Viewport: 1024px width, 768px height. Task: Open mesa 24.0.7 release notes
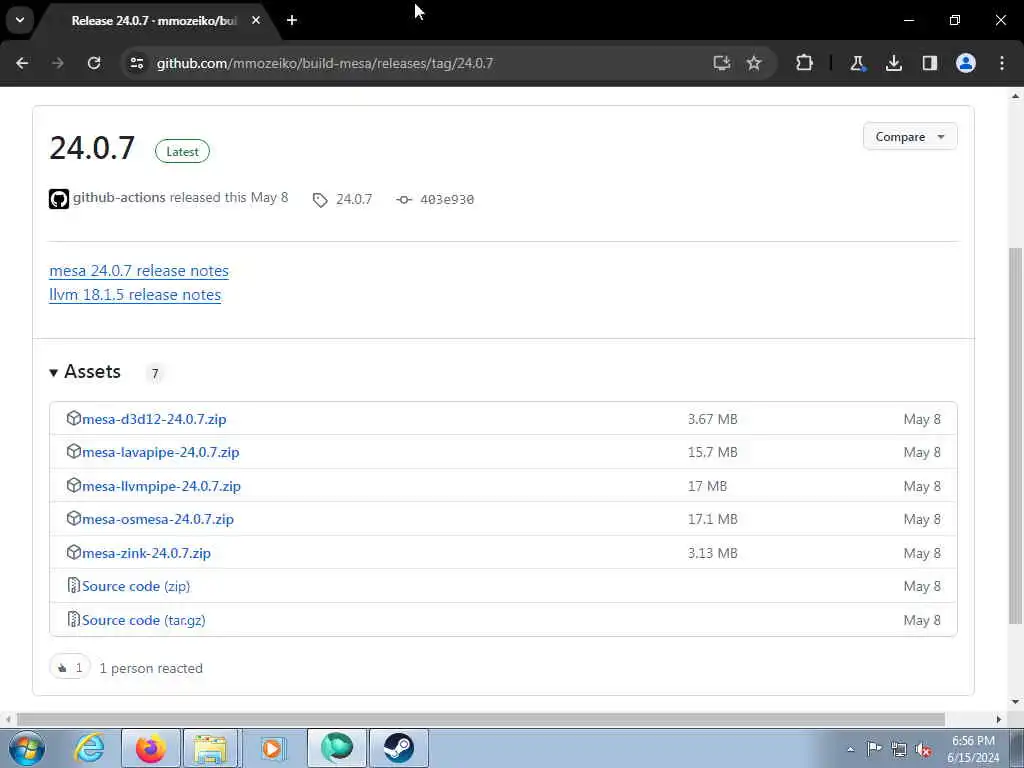[x=139, y=270]
